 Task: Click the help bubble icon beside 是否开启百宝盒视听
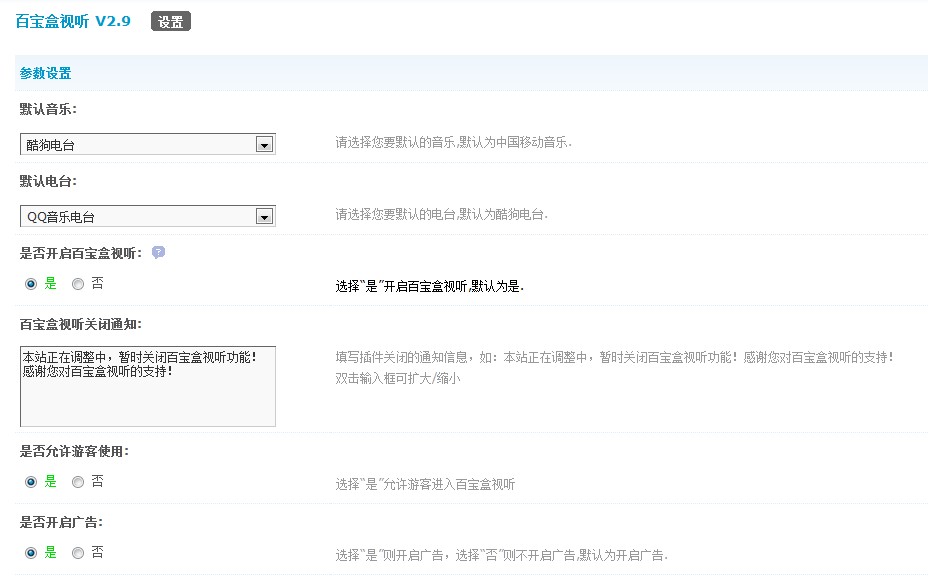point(157,253)
